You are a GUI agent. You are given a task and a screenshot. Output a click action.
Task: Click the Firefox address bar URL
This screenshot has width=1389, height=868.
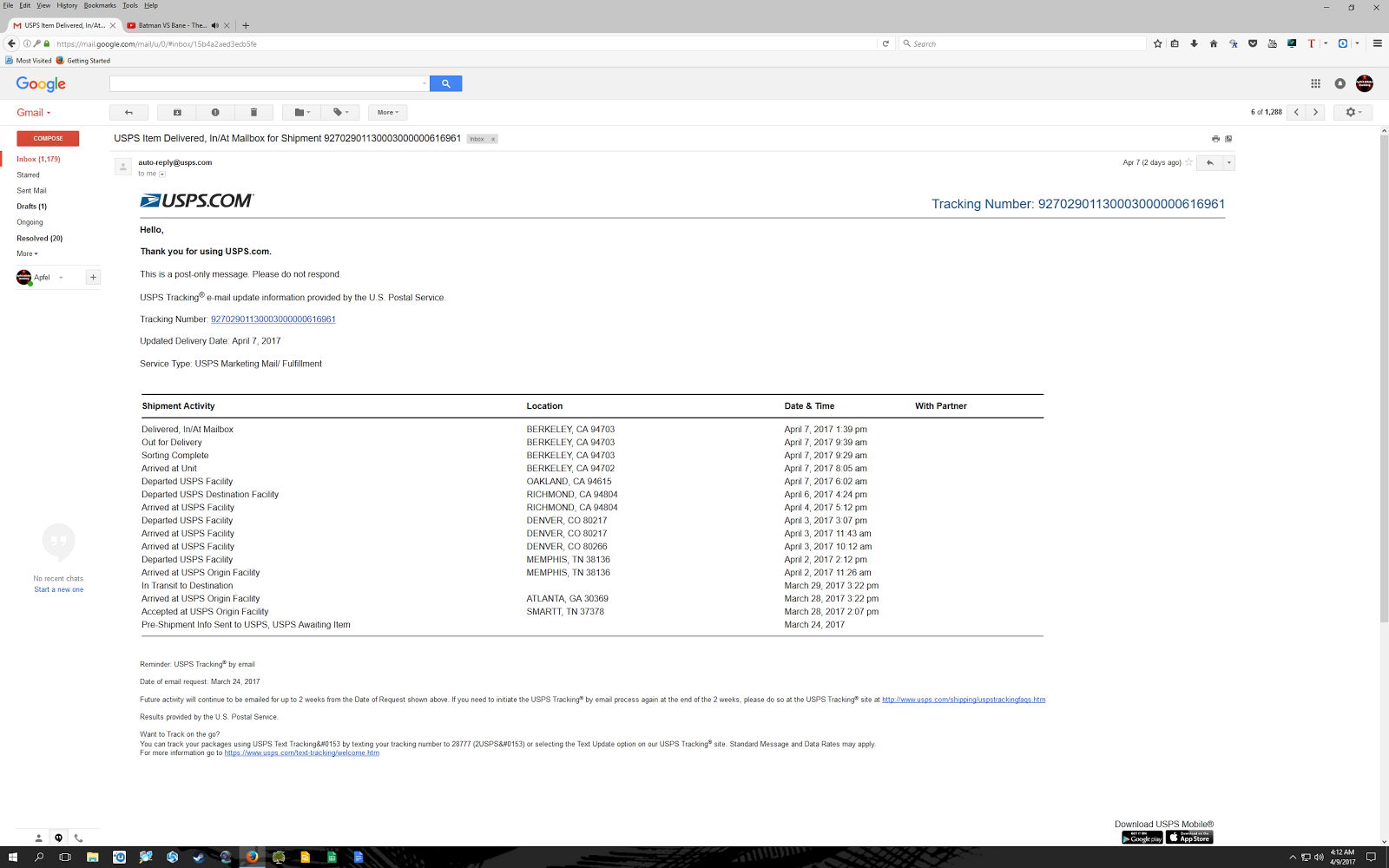coord(156,43)
